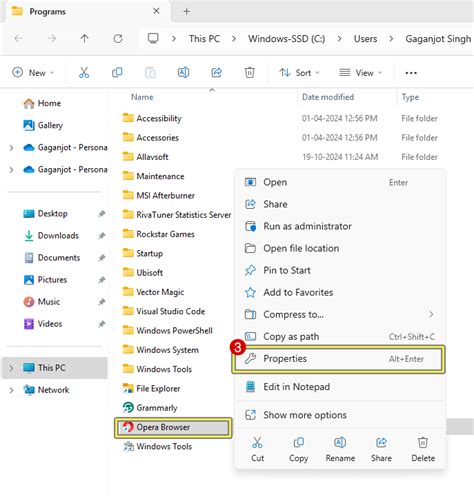
Task: Click Copy at the bottom of the context menu
Action: click(298, 449)
